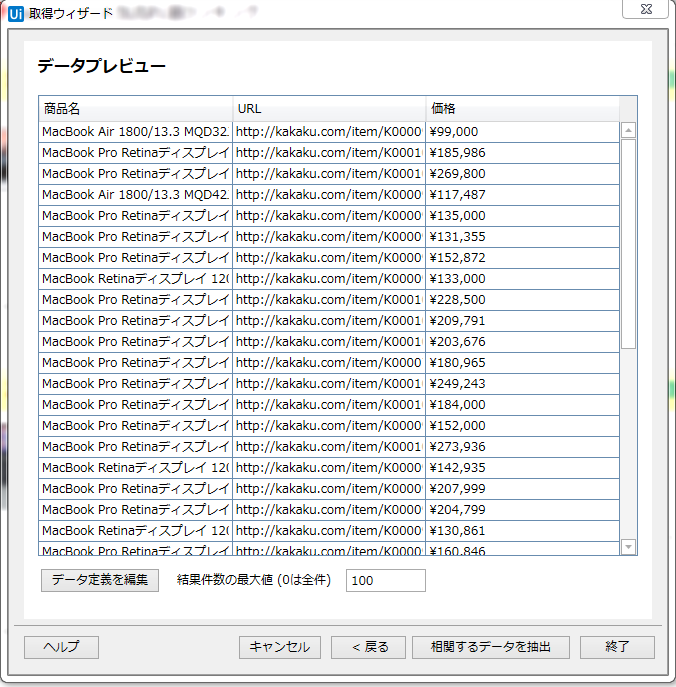The width and height of the screenshot is (676, 687).
Task: Select the price cell ¥249,243
Action: point(523,384)
